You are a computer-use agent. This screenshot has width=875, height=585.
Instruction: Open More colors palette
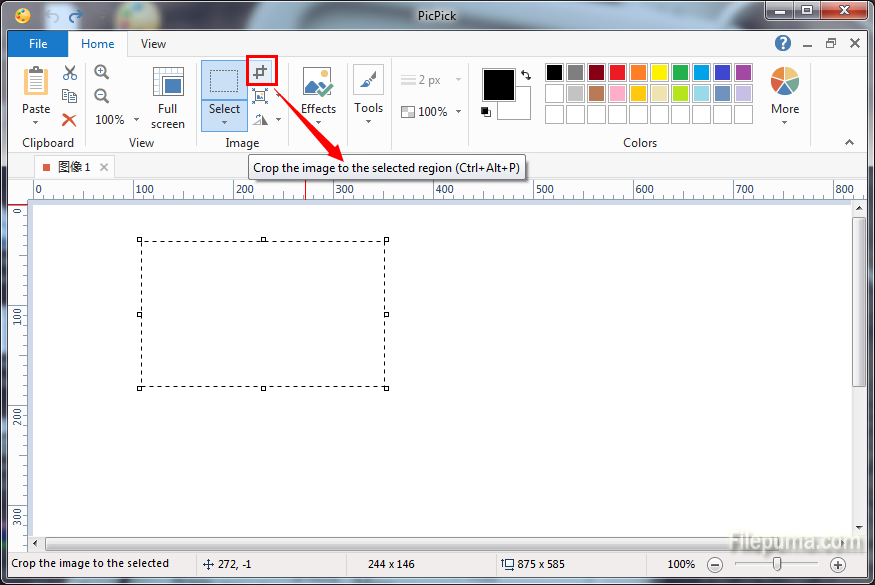click(784, 98)
